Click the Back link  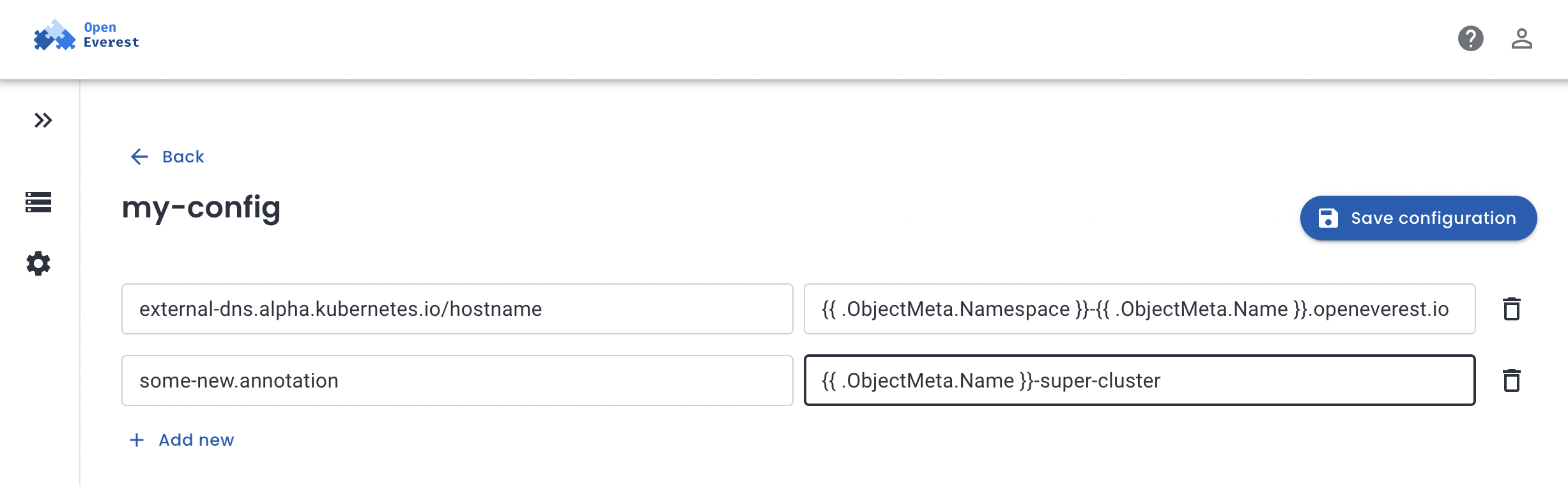click(x=183, y=156)
